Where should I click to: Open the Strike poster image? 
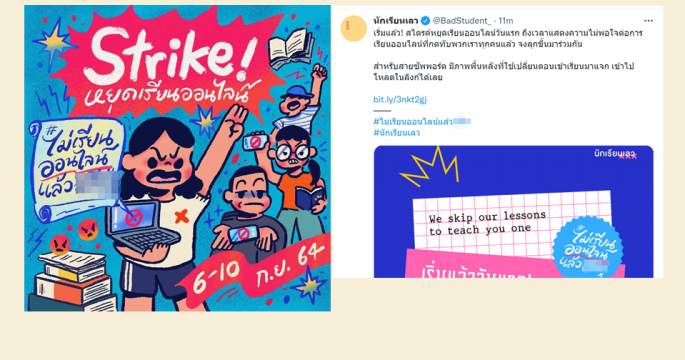click(177, 158)
